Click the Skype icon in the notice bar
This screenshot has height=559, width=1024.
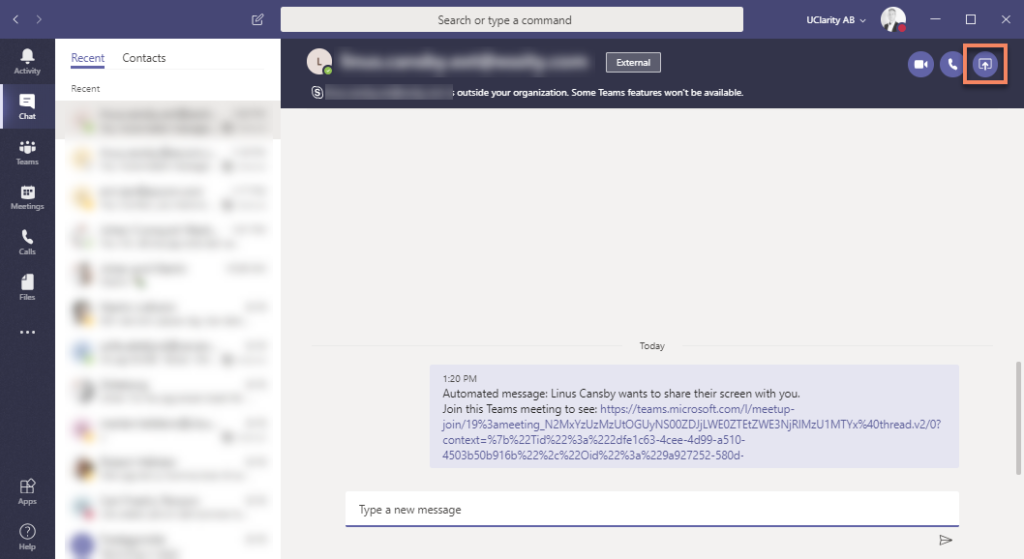click(x=317, y=93)
